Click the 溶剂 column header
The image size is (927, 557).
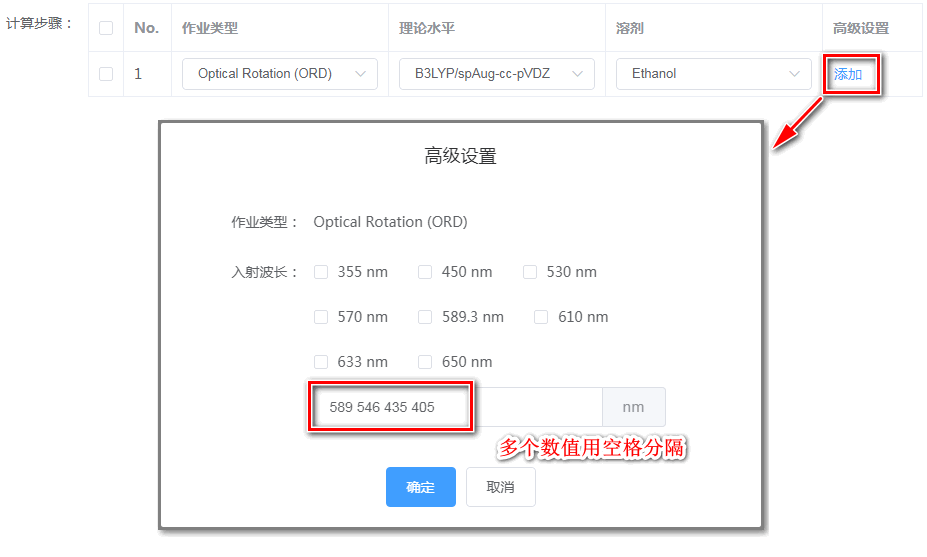(630, 28)
